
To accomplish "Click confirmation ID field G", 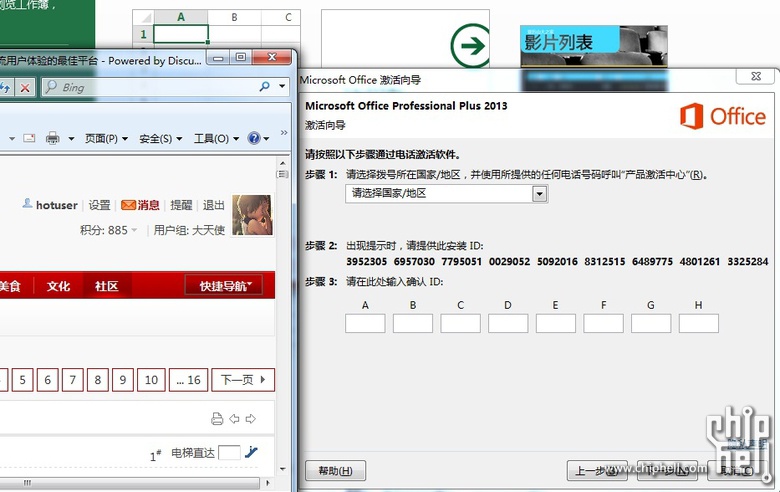I will [651, 323].
